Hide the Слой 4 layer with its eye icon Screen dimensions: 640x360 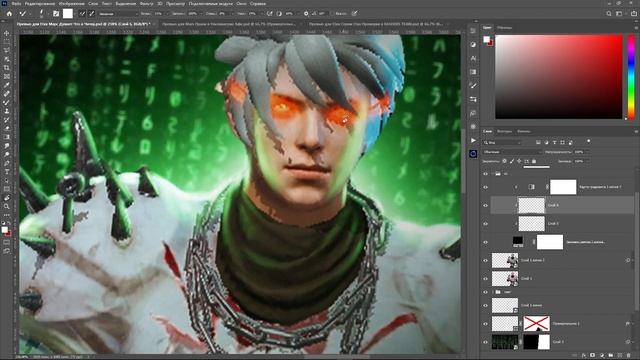tap(485, 205)
